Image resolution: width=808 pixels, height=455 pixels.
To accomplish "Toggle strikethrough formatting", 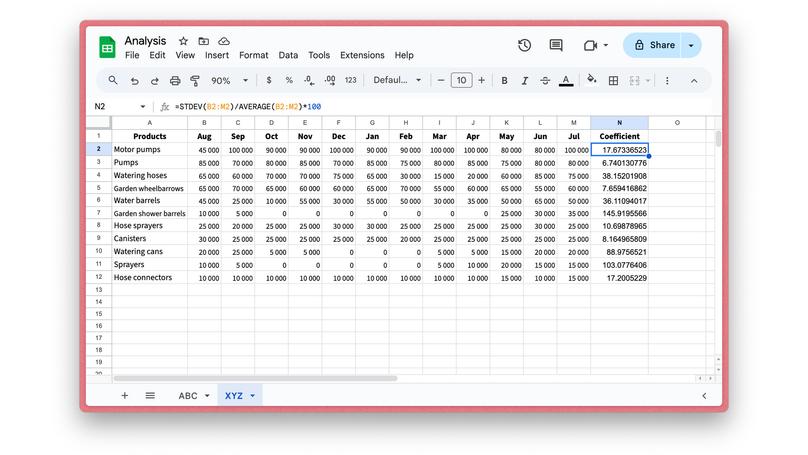I will point(545,81).
